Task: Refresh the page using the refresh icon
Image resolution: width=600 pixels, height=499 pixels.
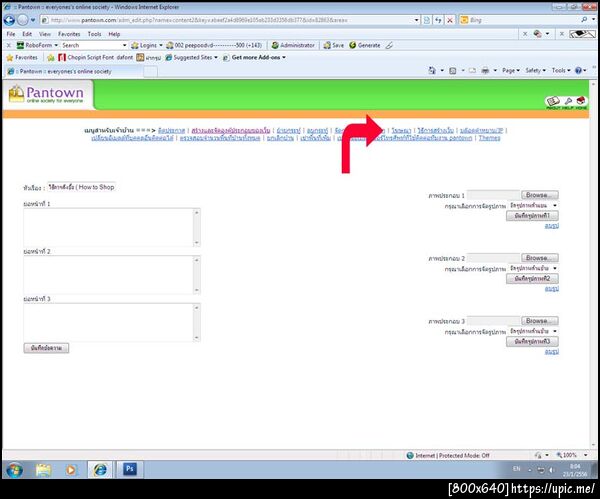Action: tap(439, 20)
